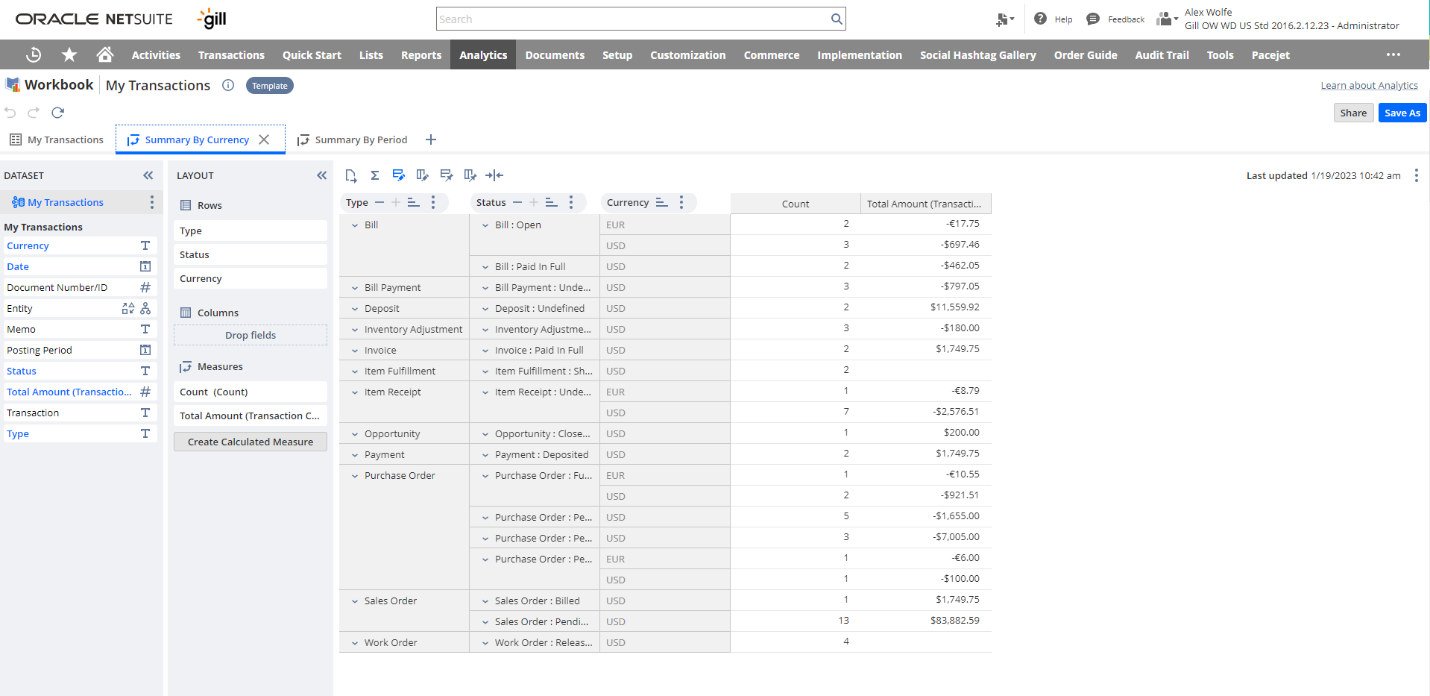Open the Home icon in the navigation bar
Viewport: 1430px width, 696px height.
tap(105, 54)
